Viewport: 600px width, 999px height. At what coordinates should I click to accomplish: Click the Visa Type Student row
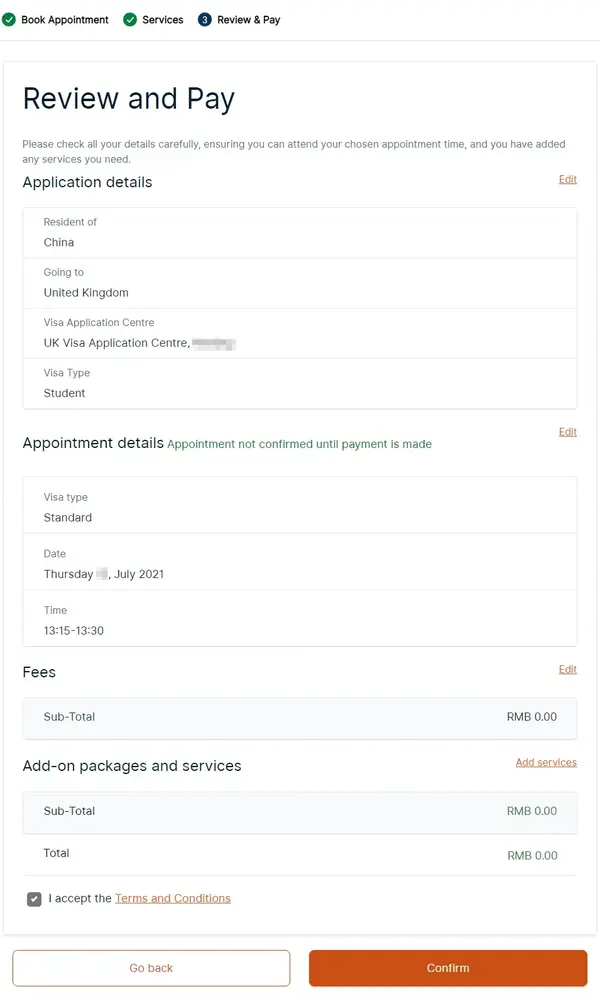[300, 383]
